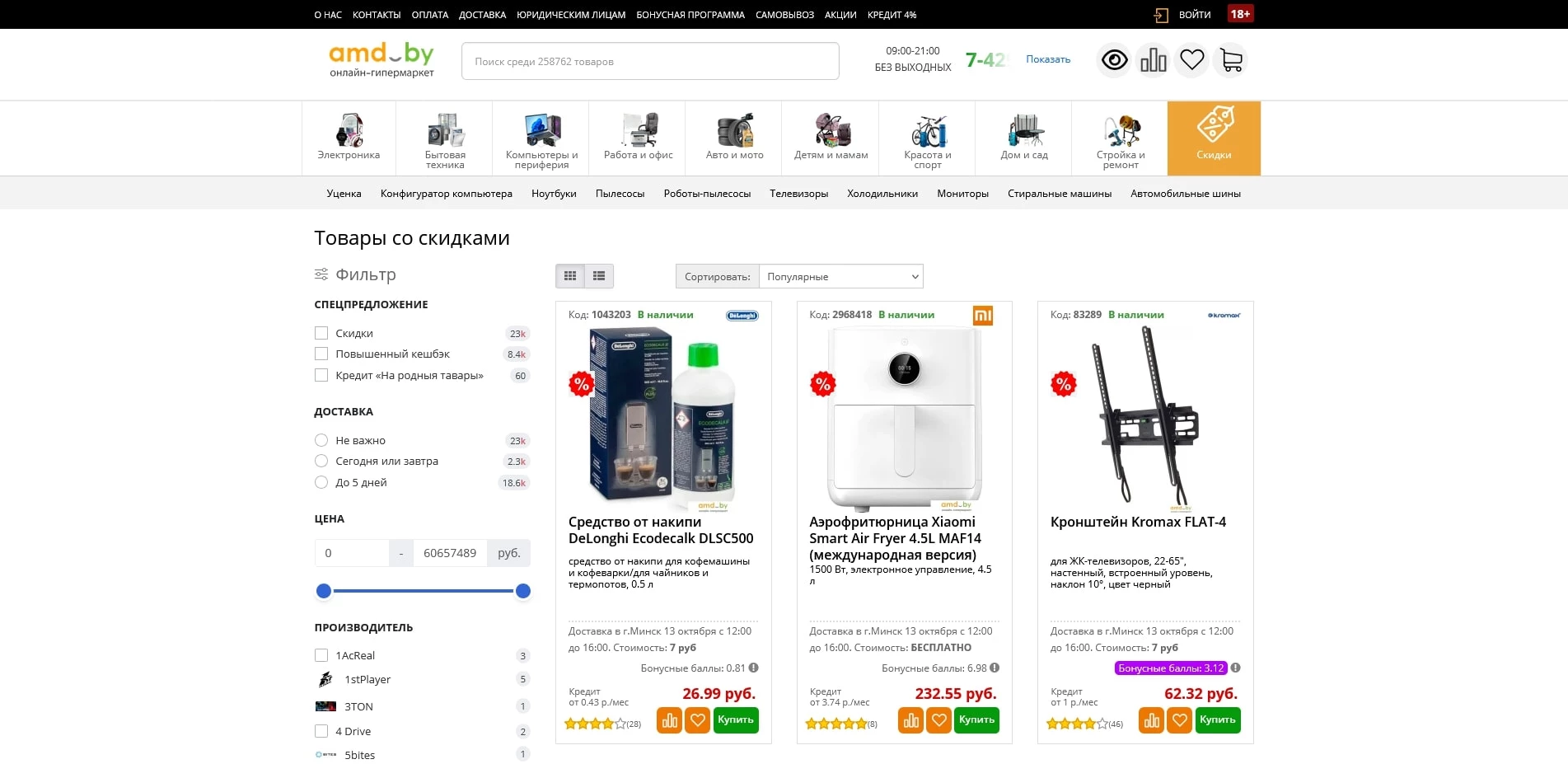Enable the Скидки filter checkbox
Screen dimensions: 1568x764
(x=321, y=333)
